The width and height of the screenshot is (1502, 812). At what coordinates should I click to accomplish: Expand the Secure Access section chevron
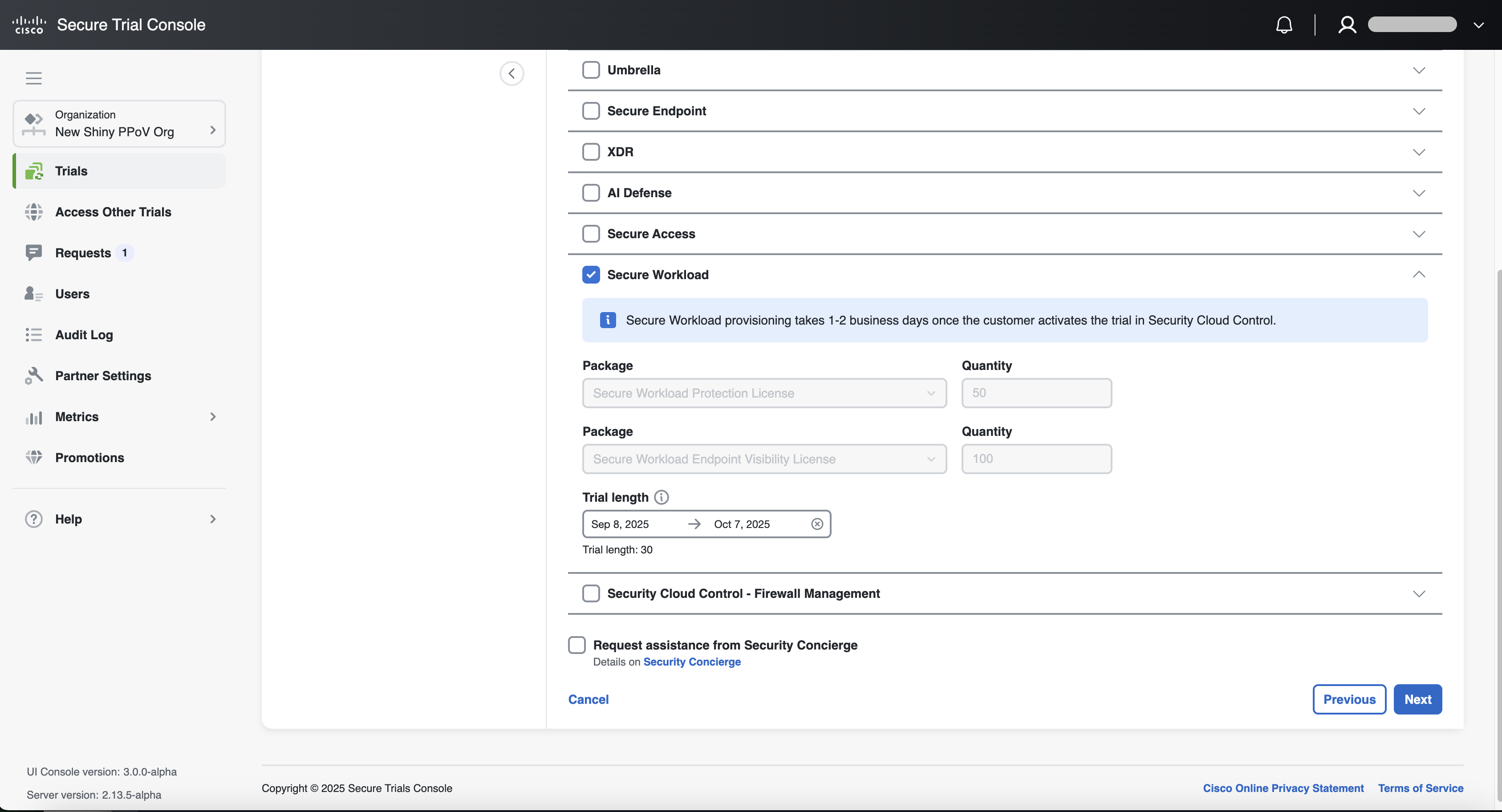tap(1419, 234)
